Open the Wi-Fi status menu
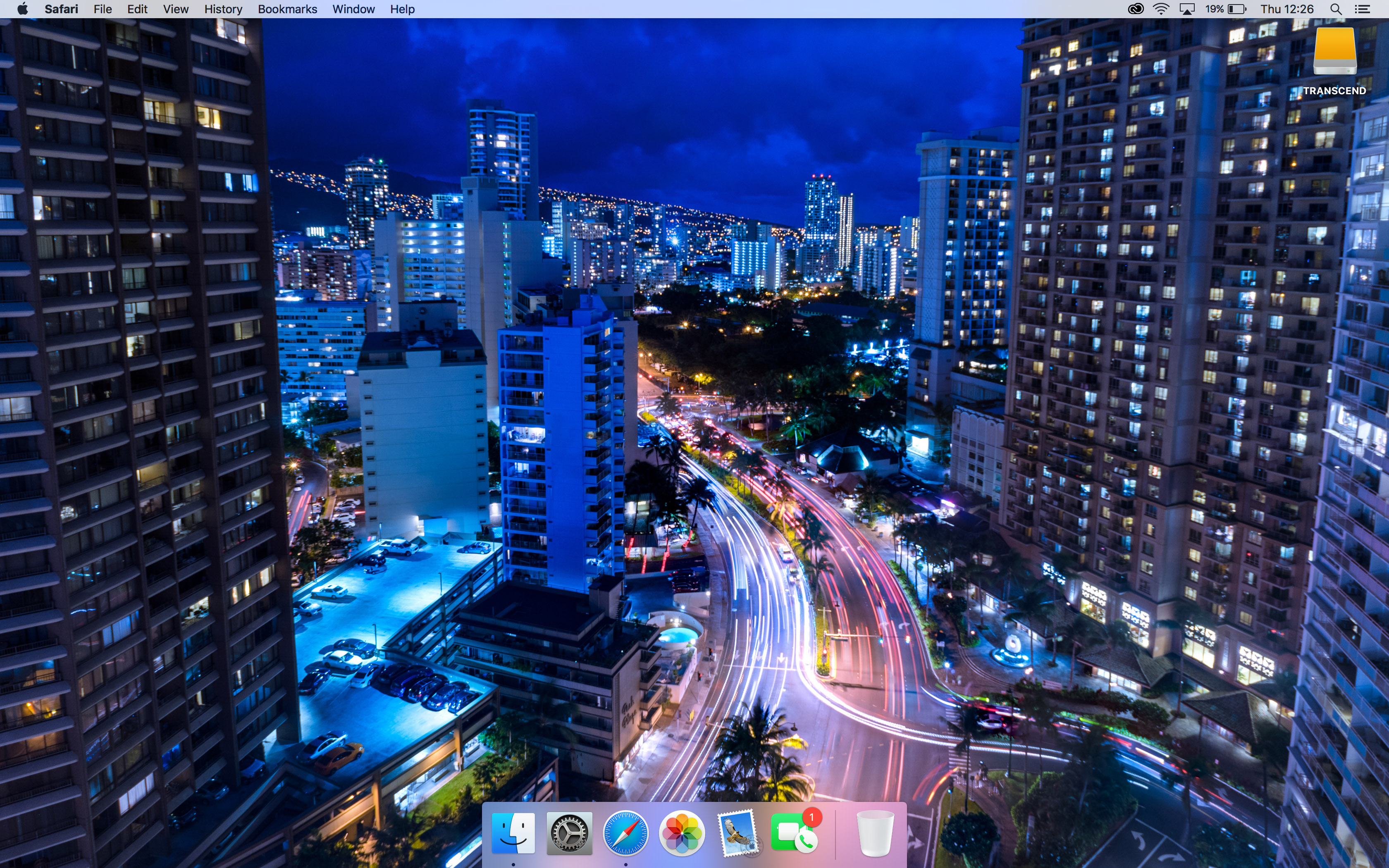1389x868 pixels. point(1160,9)
